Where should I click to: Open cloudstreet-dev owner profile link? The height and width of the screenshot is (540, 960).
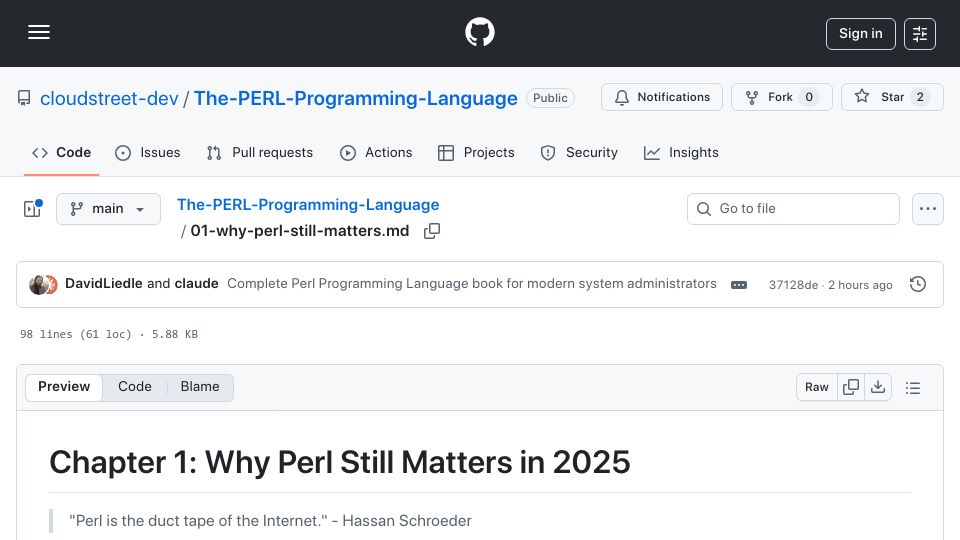tap(109, 98)
